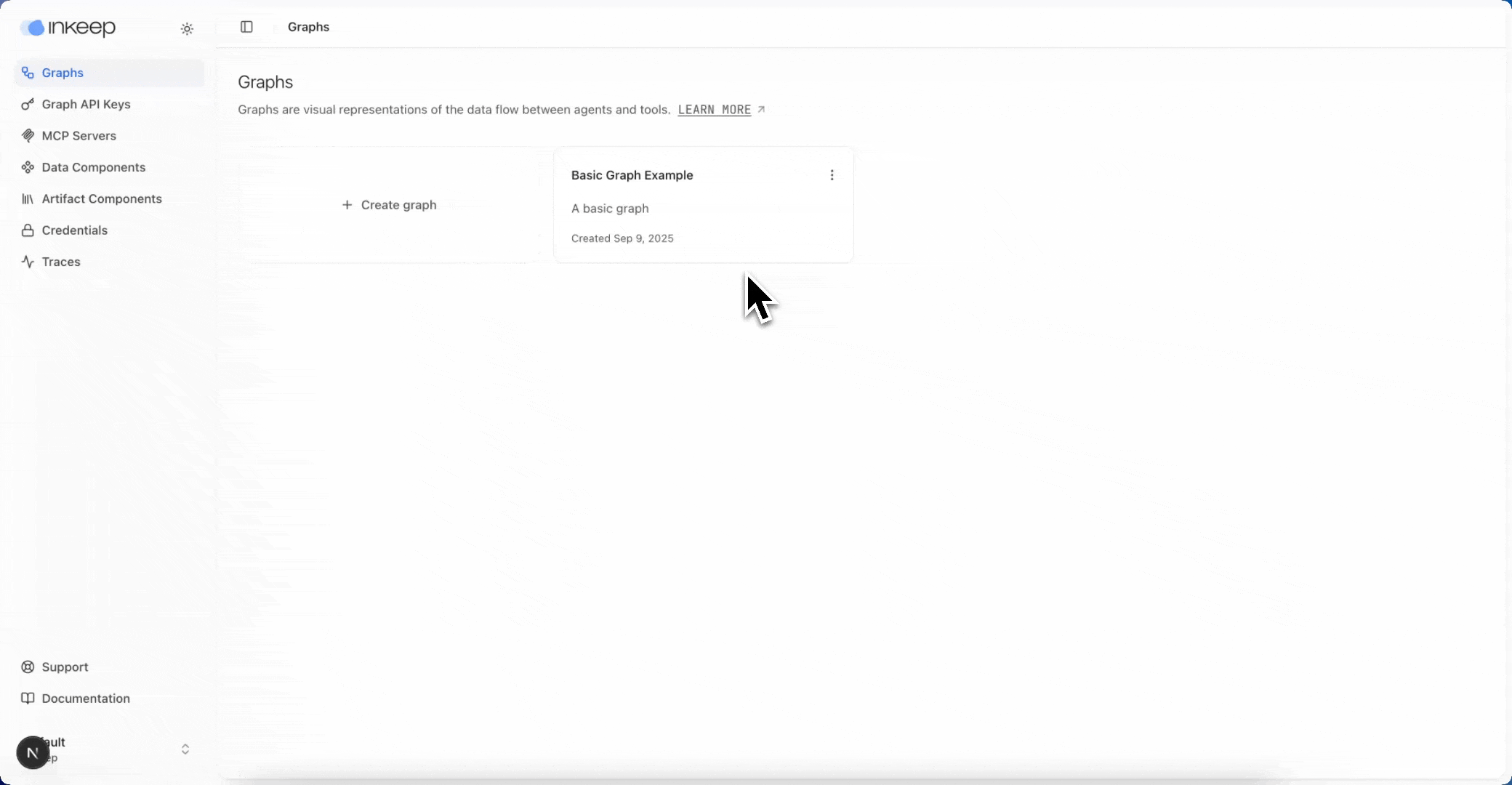Click the Traces activity icon
This screenshot has height=785, width=1512.
[x=28, y=262]
